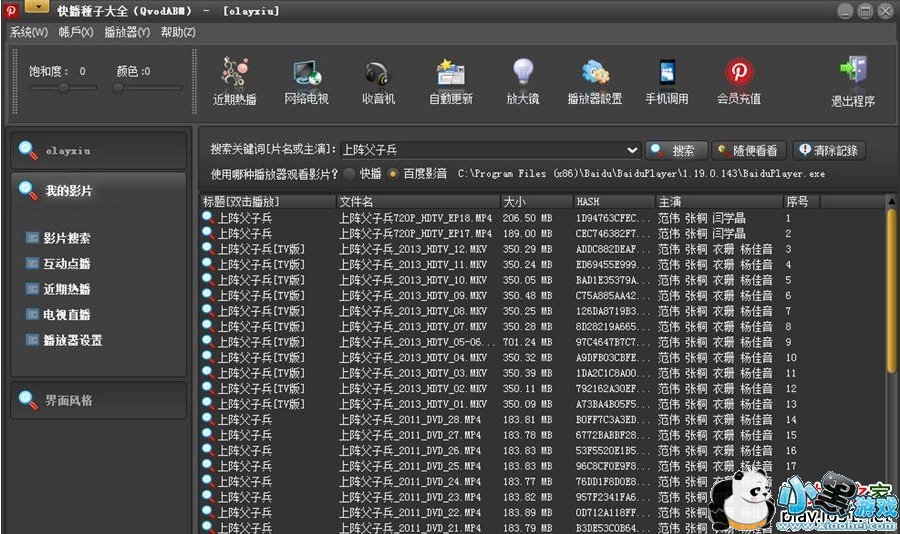Viewport: 900px width, 534px height.
Task: Open 互动点播 in the sidebar
Action: pos(67,264)
